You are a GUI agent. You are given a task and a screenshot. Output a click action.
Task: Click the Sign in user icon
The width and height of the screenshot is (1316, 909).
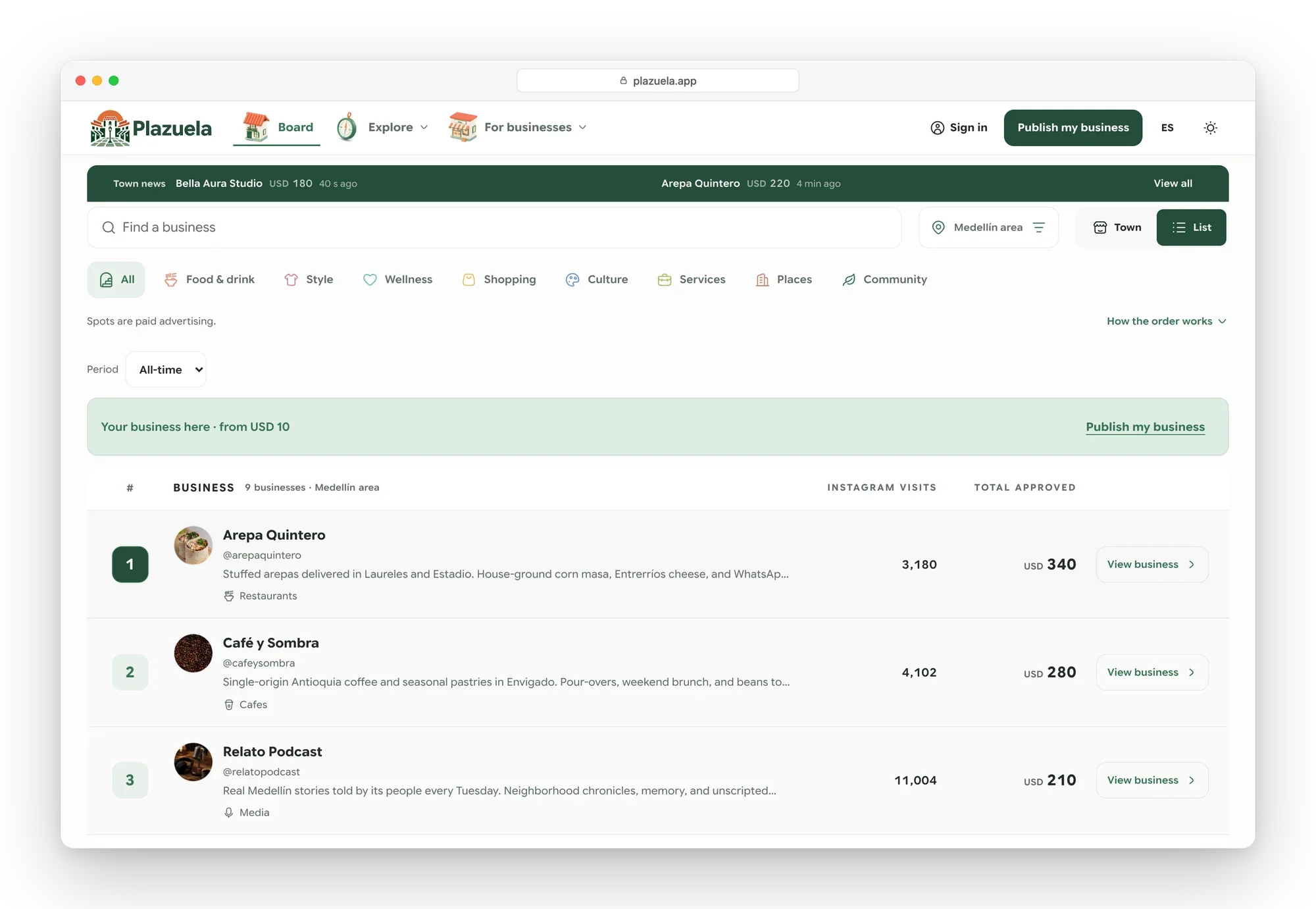[937, 128]
